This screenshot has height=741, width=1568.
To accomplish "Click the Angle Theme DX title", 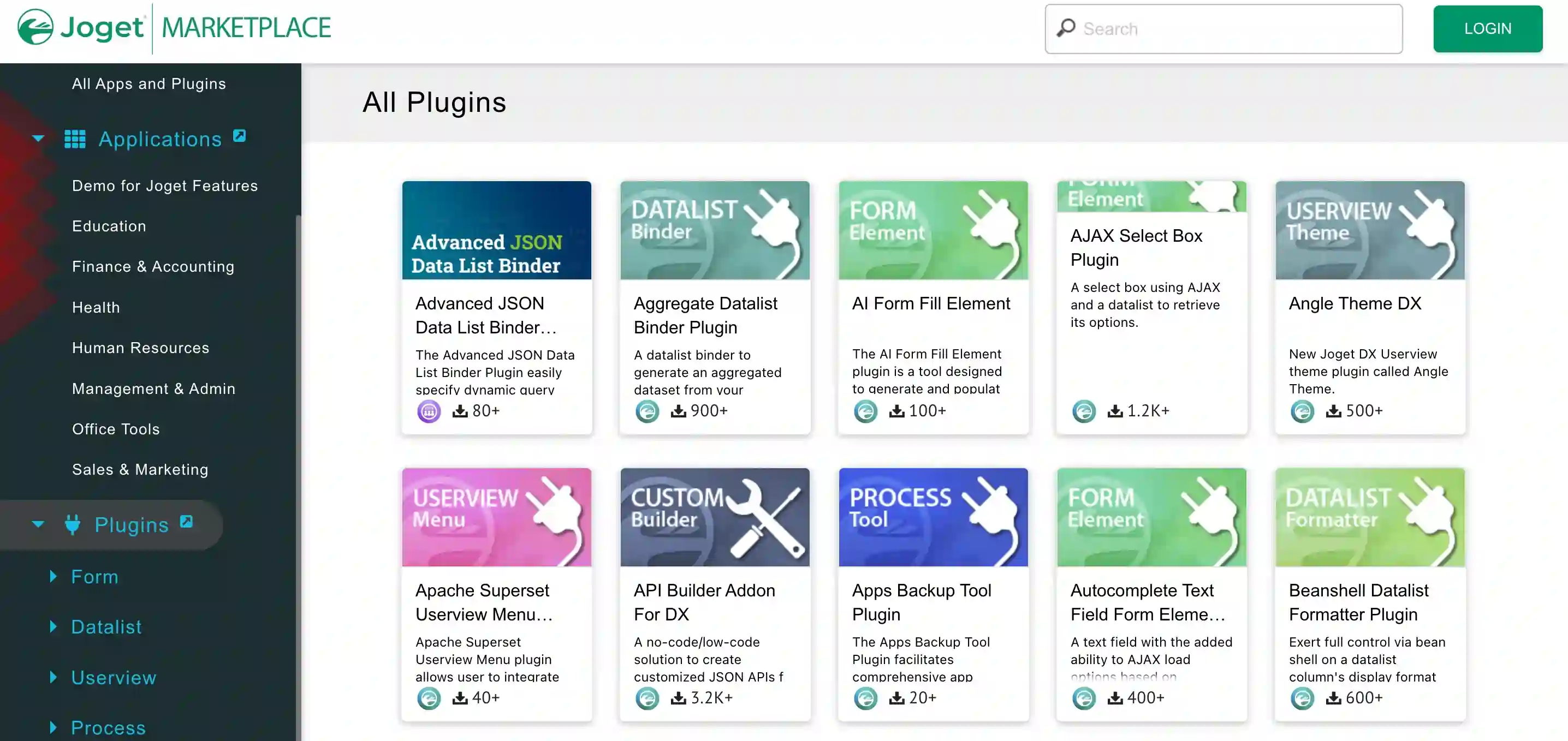I will tap(1355, 303).
